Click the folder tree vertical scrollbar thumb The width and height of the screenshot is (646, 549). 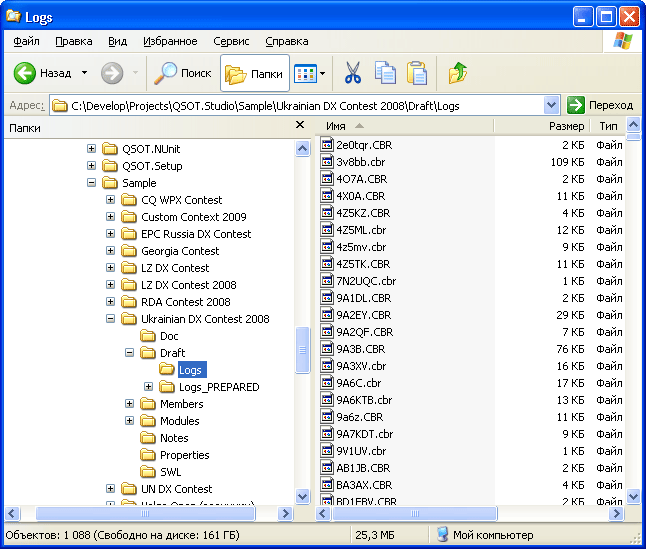pyautogui.click(x=303, y=350)
